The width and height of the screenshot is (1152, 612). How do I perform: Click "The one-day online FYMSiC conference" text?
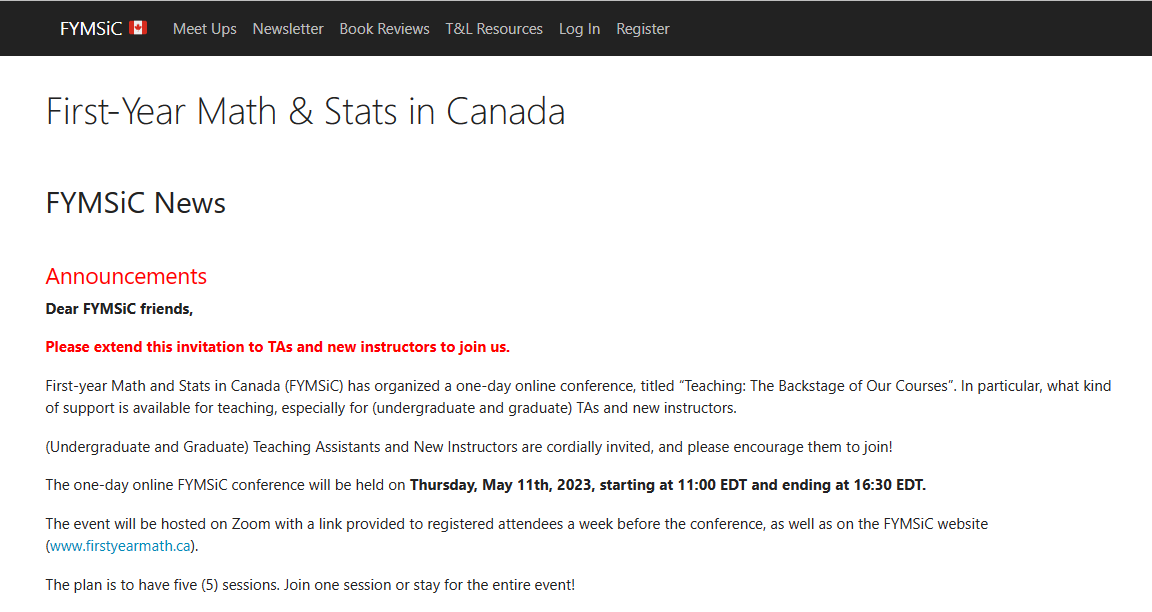click(x=225, y=485)
